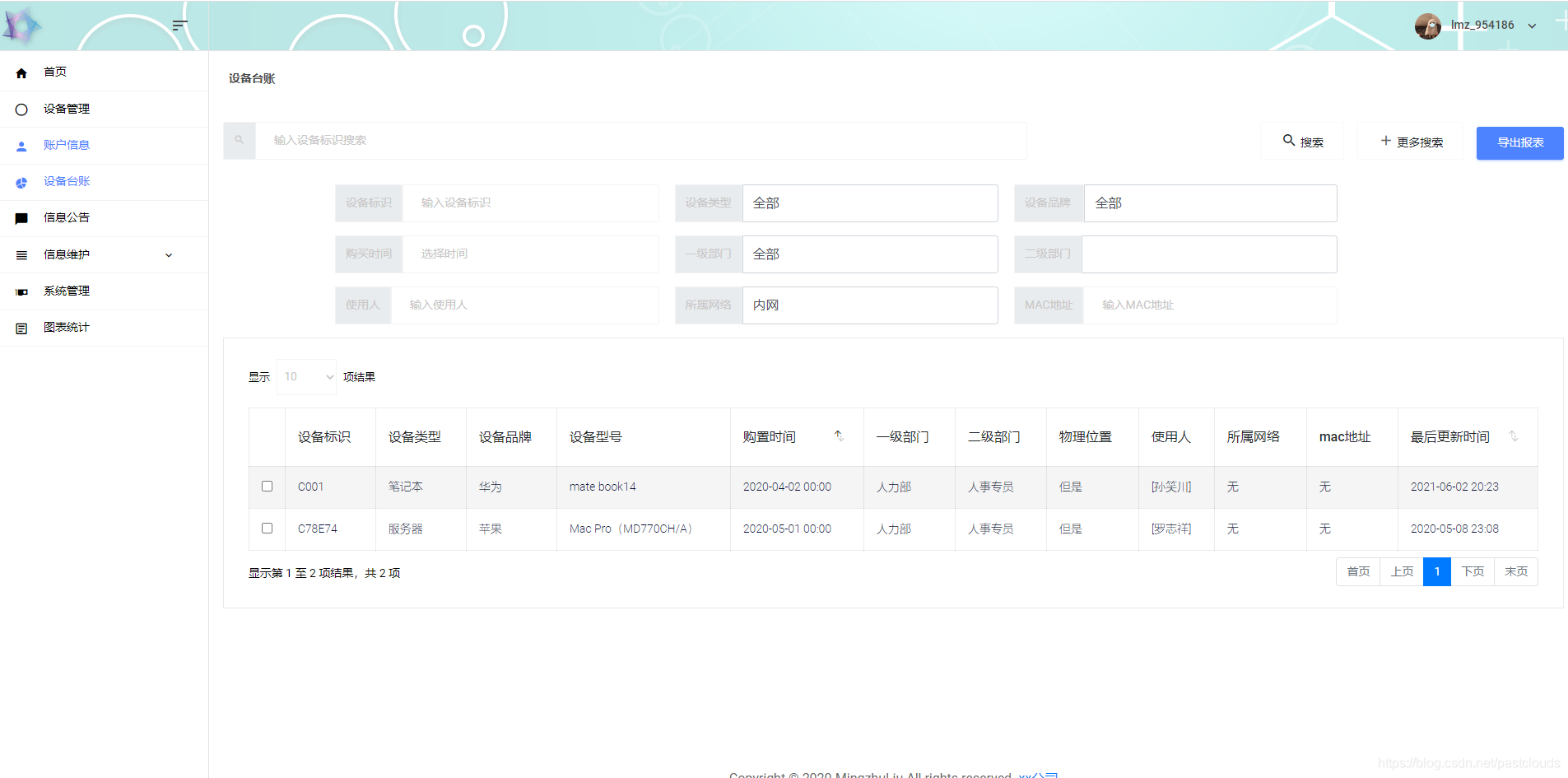Click the 更多搜索 button
The width and height of the screenshot is (1568, 778).
pos(1411,142)
